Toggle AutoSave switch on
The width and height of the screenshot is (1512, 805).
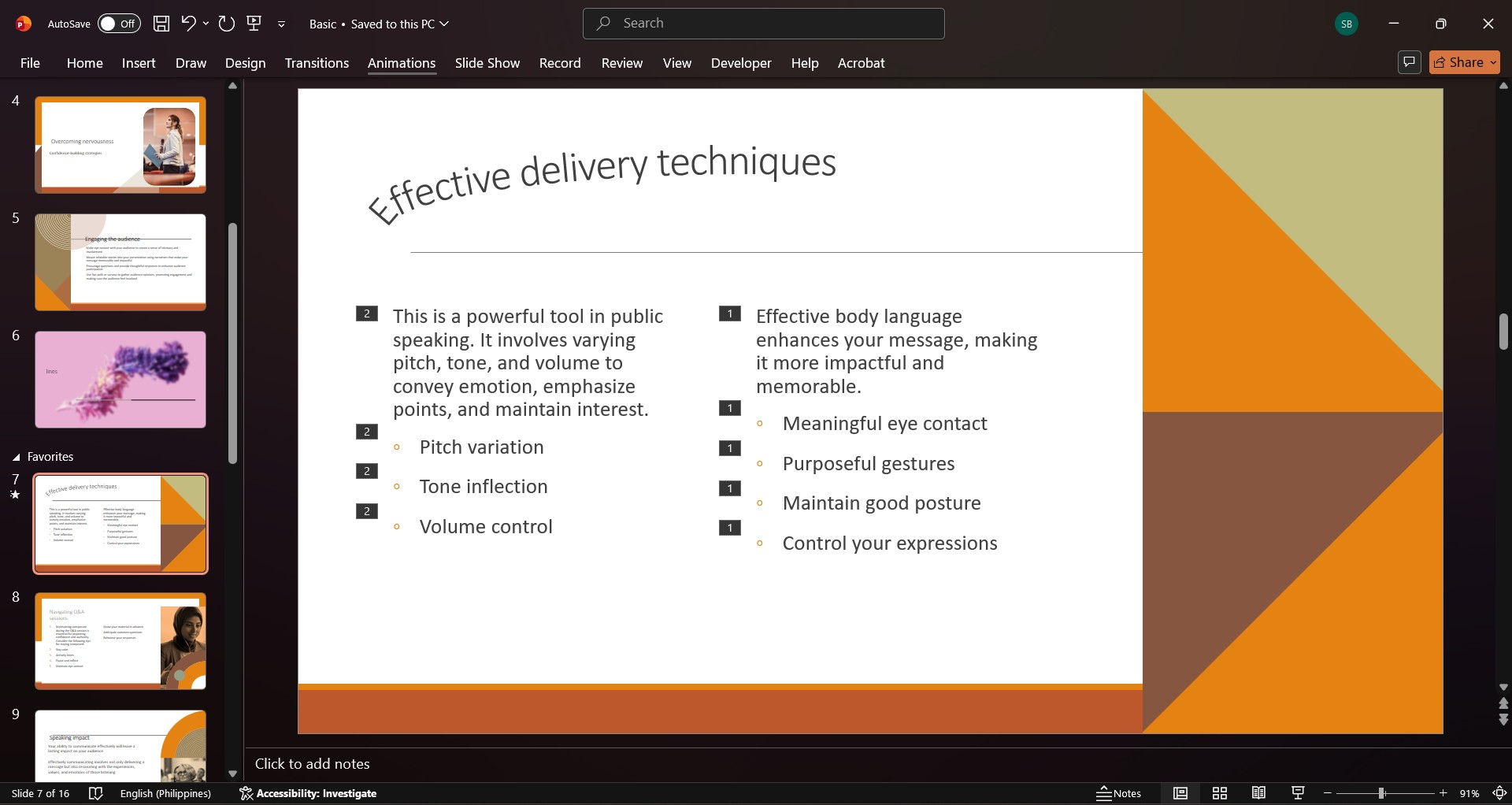tap(119, 24)
